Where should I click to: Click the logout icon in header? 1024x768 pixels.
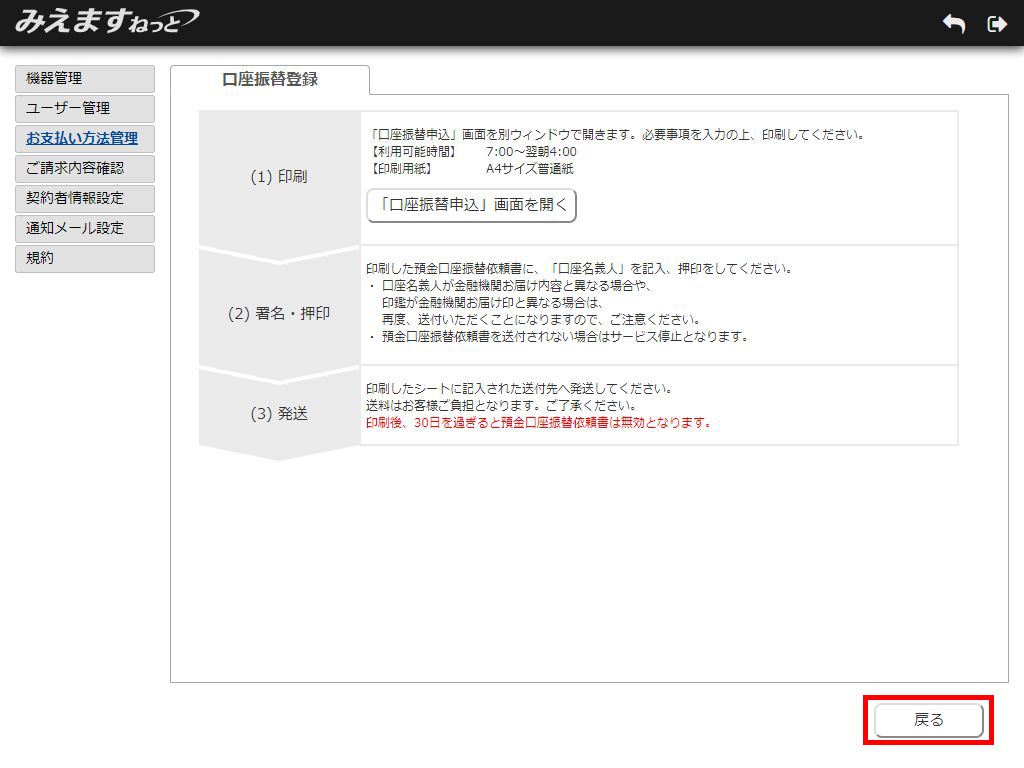point(996,24)
